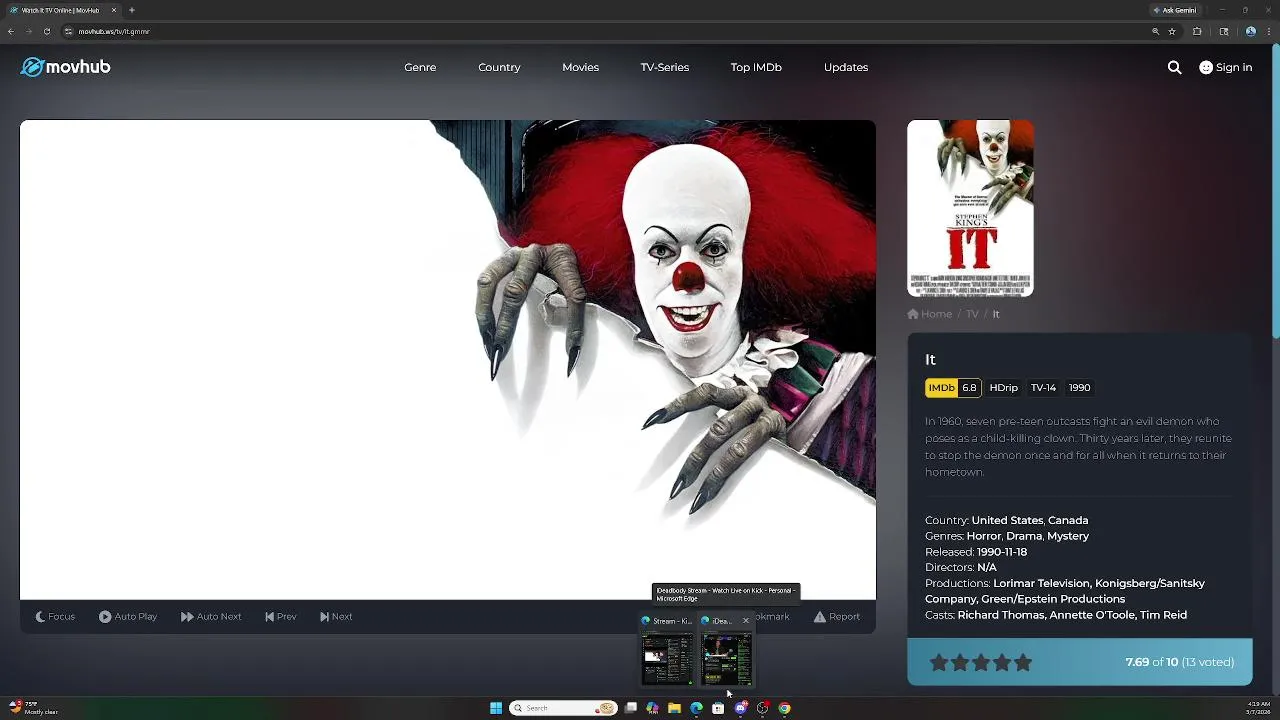1280x720 pixels.
Task: Click the browser side panel icon
Action: tap(1224, 31)
